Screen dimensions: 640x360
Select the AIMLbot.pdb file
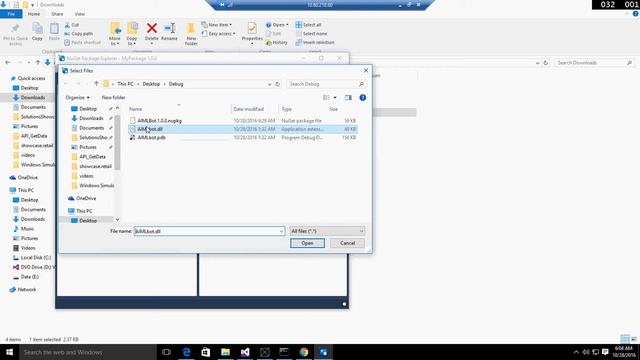click(243, 138)
